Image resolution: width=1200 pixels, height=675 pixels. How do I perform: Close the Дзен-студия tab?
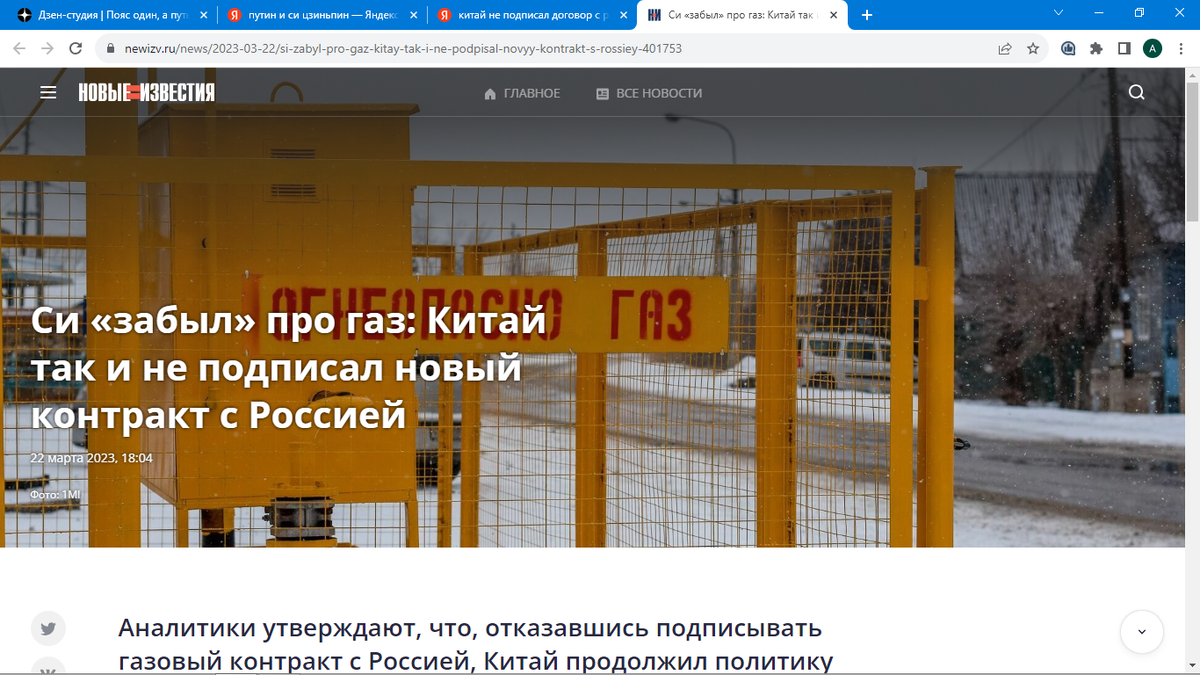pos(203,15)
